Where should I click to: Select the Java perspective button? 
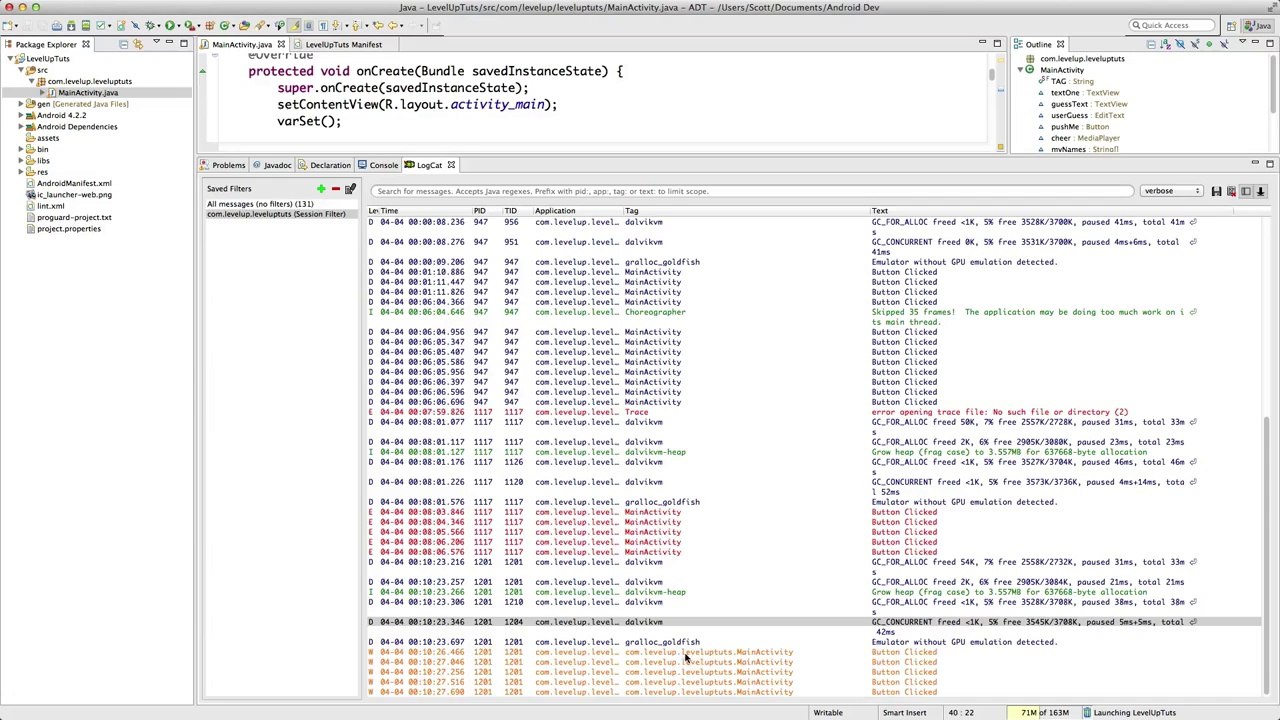[x=1257, y=25]
